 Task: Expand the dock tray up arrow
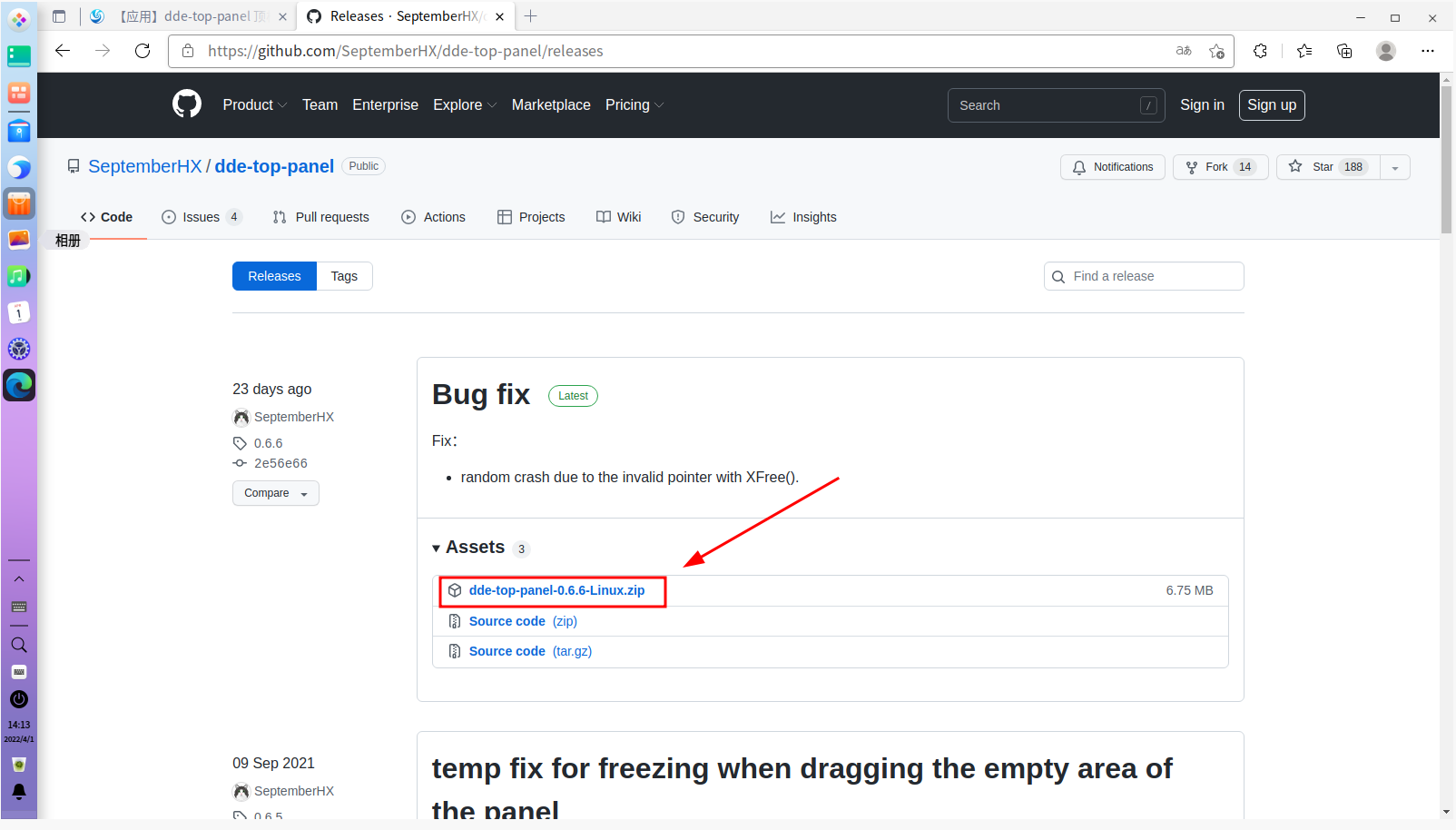coord(19,579)
